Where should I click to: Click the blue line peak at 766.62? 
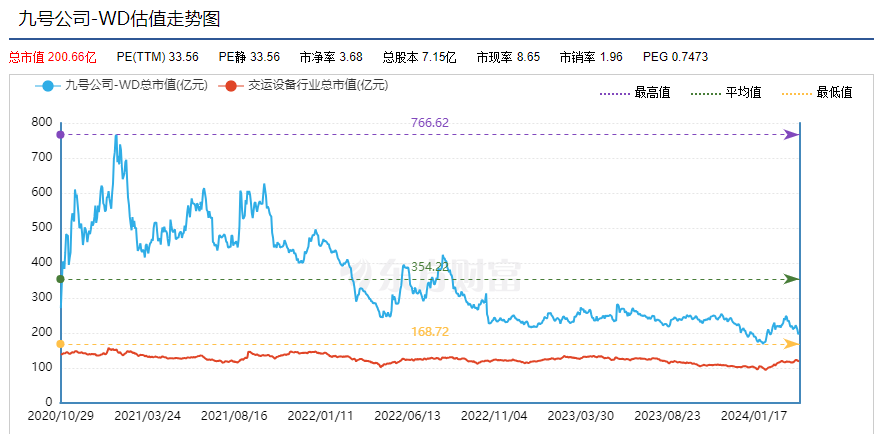click(x=116, y=135)
